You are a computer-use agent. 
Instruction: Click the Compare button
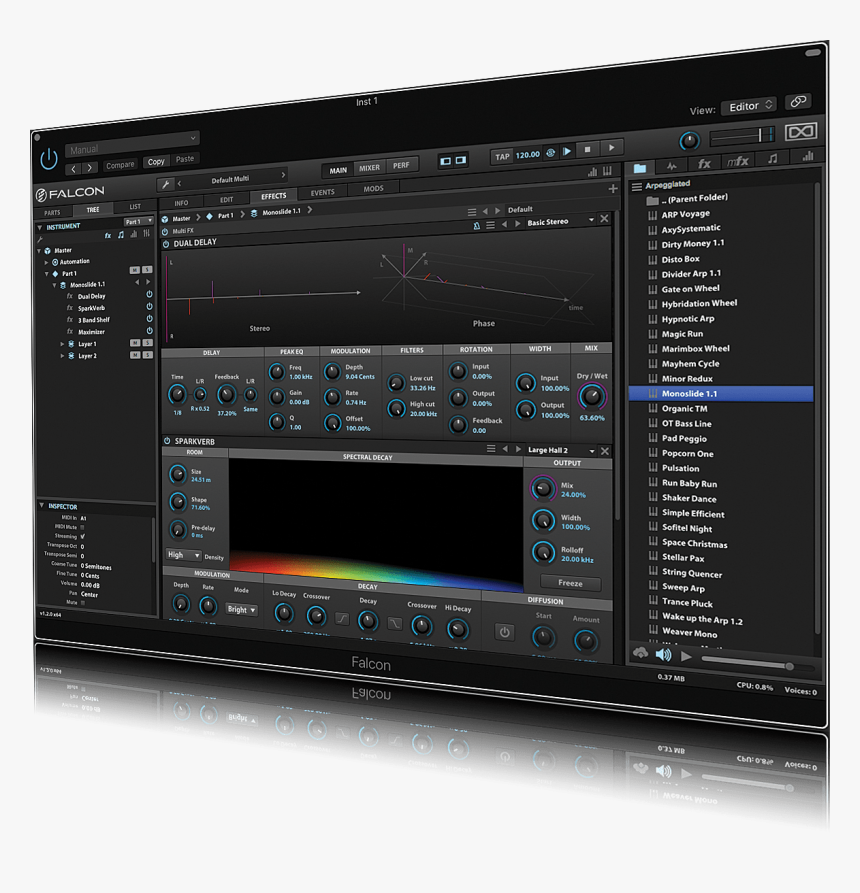120,165
